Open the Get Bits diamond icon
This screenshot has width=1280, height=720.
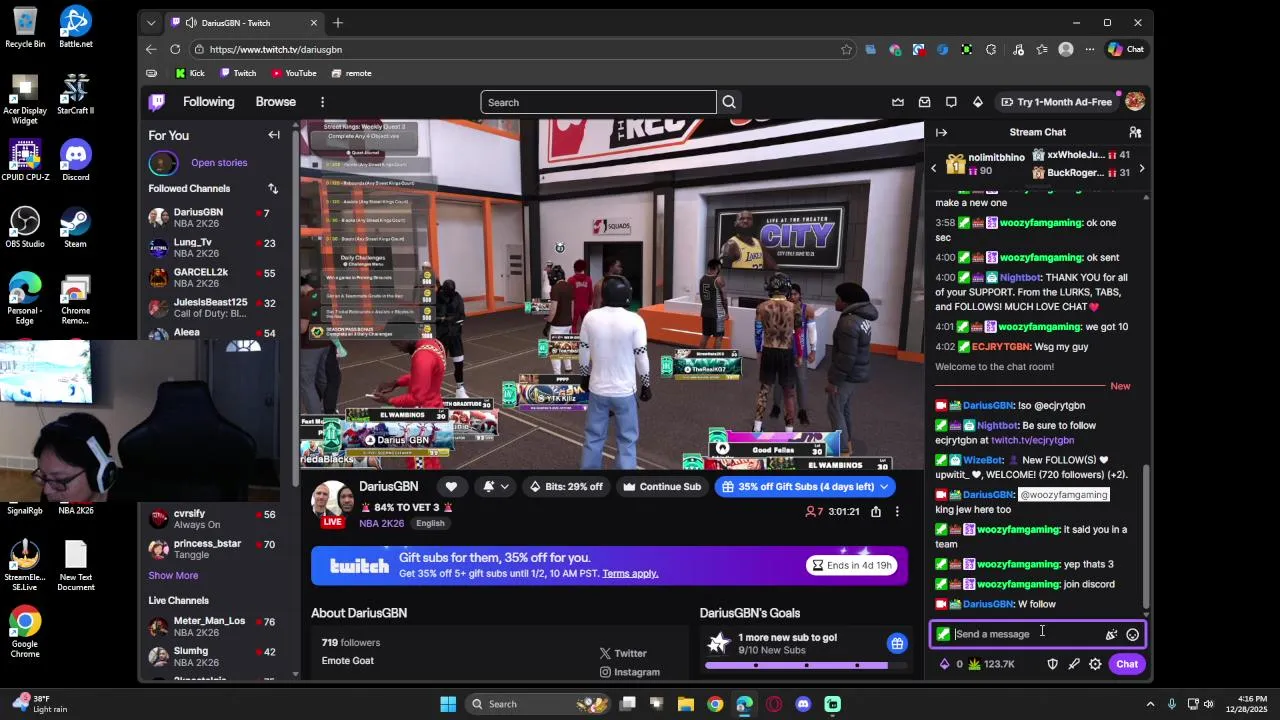978,102
